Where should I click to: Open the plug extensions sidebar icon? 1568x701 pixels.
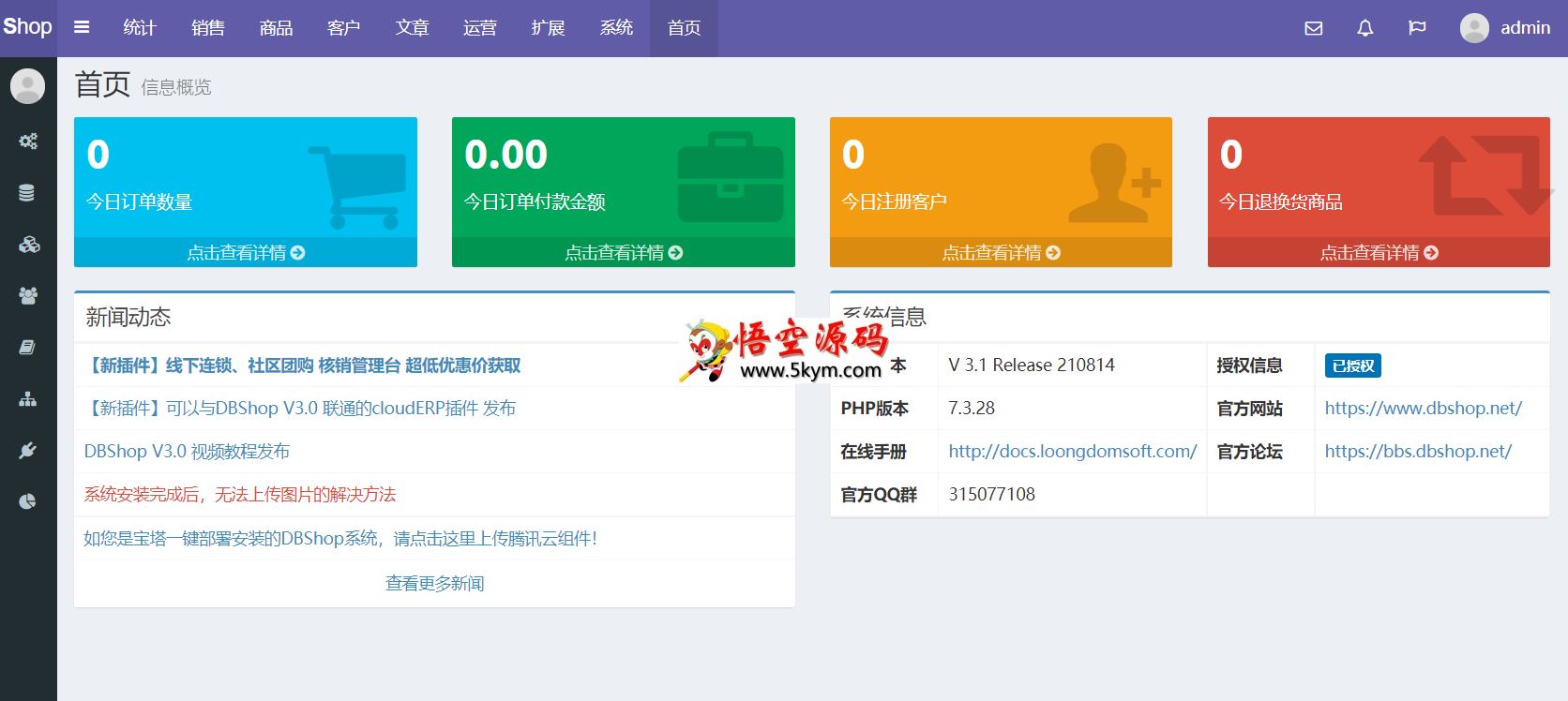[27, 451]
